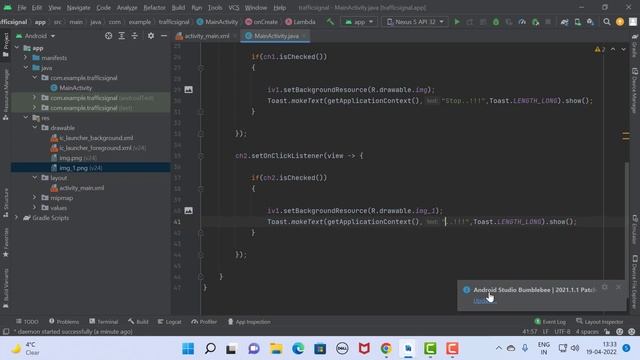Open SDK Manager from the toolbar icon
Viewport: 640px width, 360px height.
(x=591, y=22)
